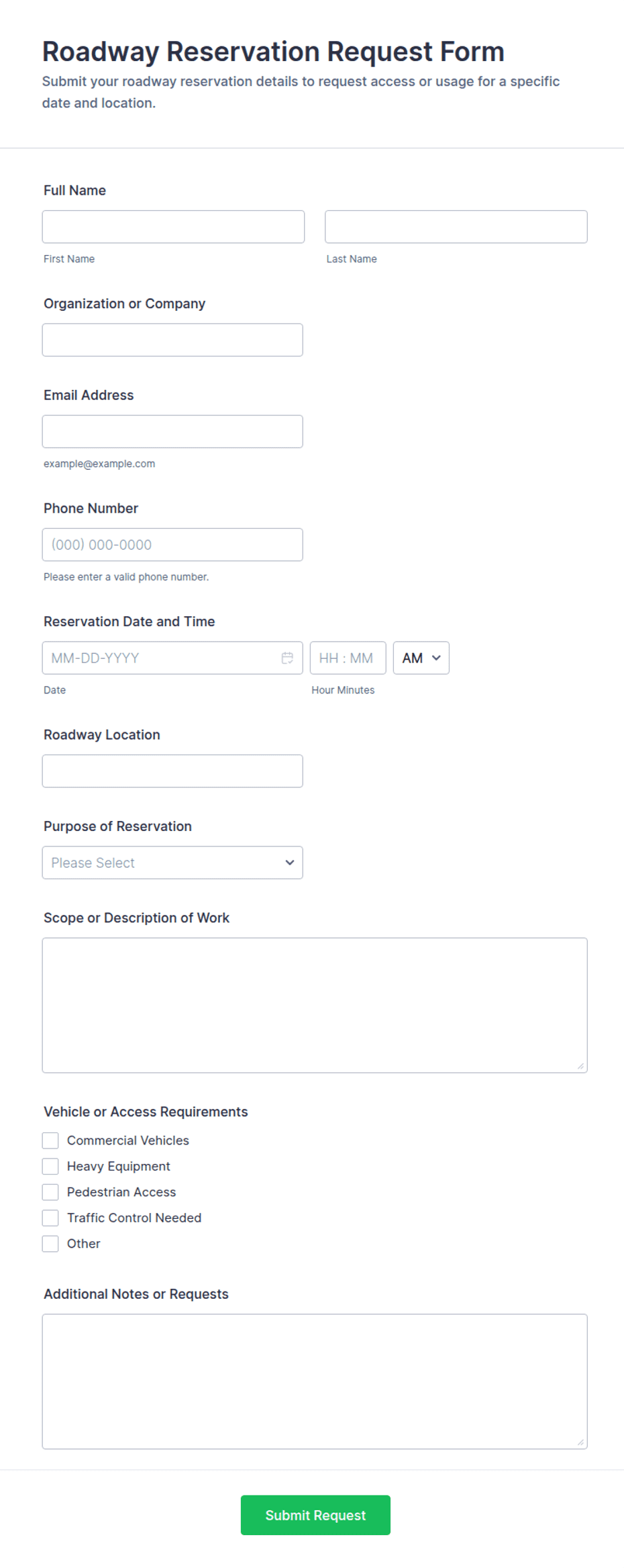Expand the Purpose of Reservation dropdown
The height and width of the screenshot is (1568, 624).
(x=172, y=863)
